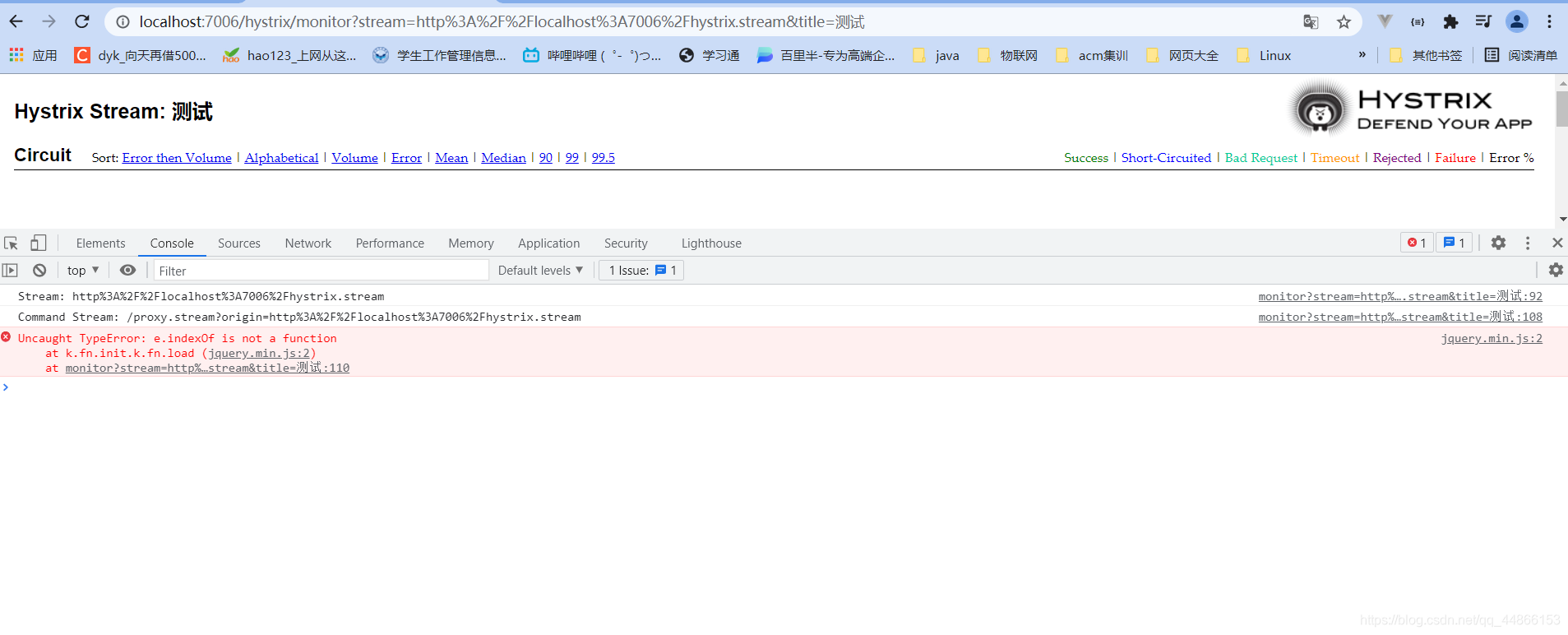Screen dimensions: 1568x635
Task: Open DevTools settings gear
Action: tap(1498, 243)
